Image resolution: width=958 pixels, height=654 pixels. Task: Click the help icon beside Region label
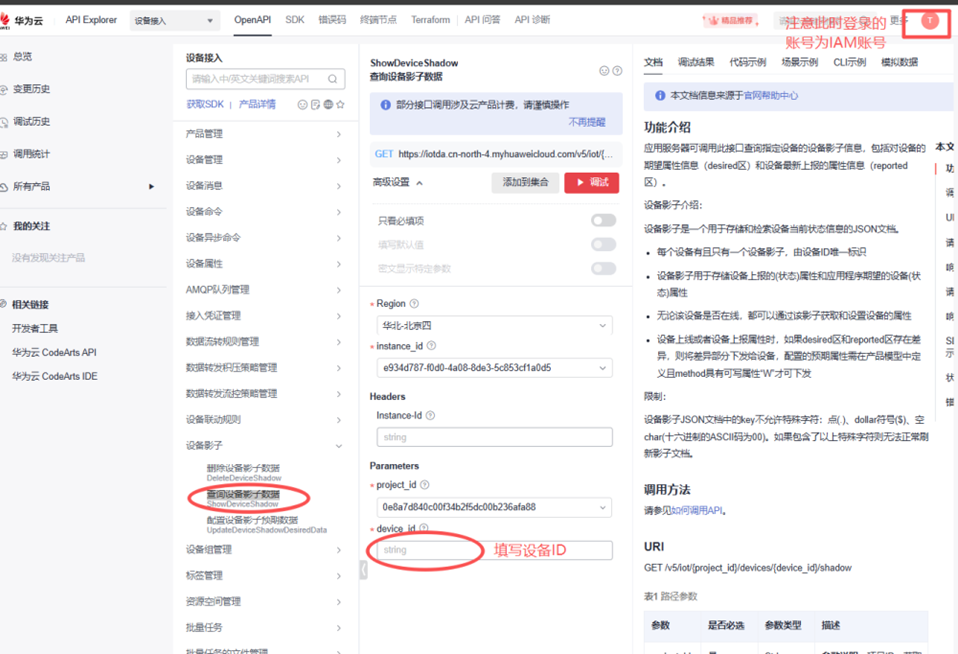coord(414,304)
